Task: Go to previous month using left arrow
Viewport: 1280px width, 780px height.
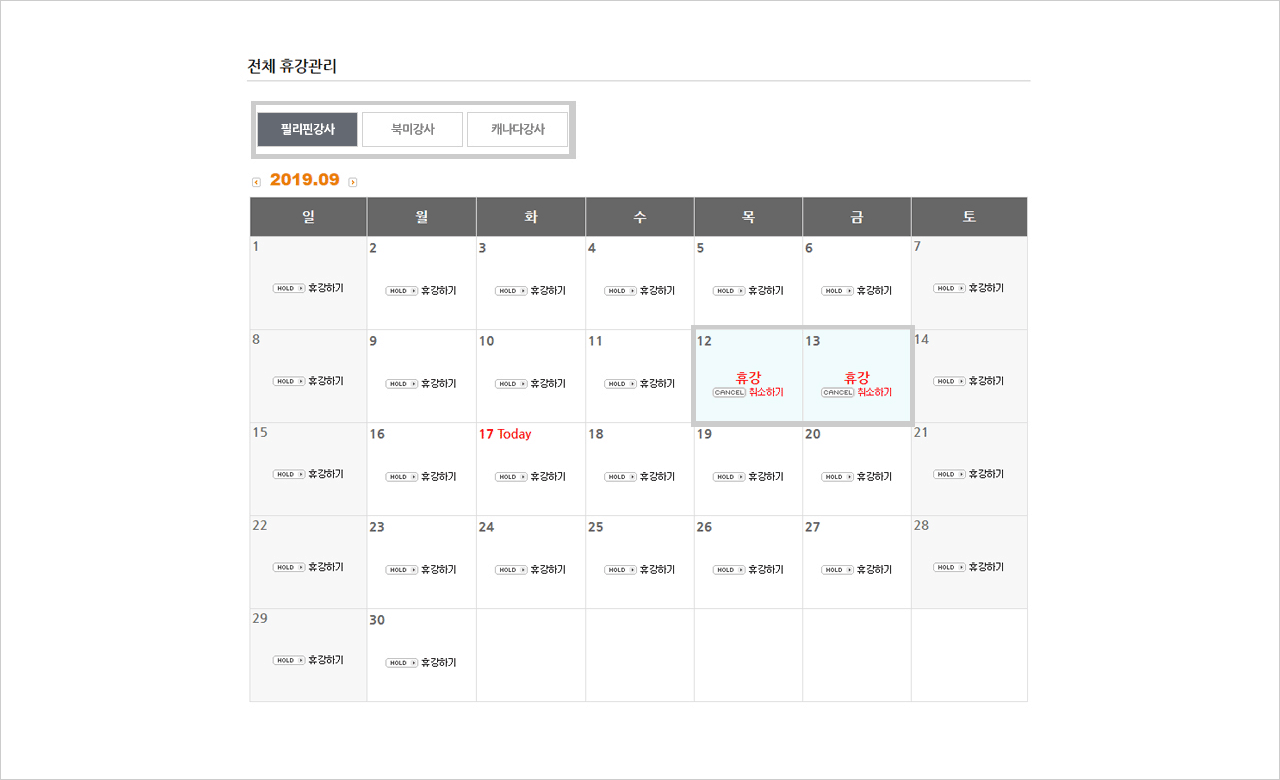Action: tap(256, 182)
